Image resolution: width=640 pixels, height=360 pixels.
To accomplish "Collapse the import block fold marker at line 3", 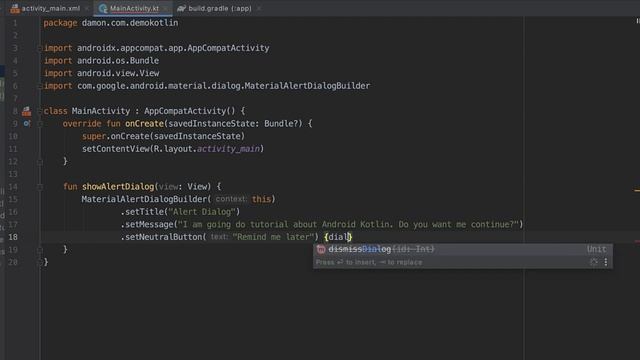I will coord(40,48).
